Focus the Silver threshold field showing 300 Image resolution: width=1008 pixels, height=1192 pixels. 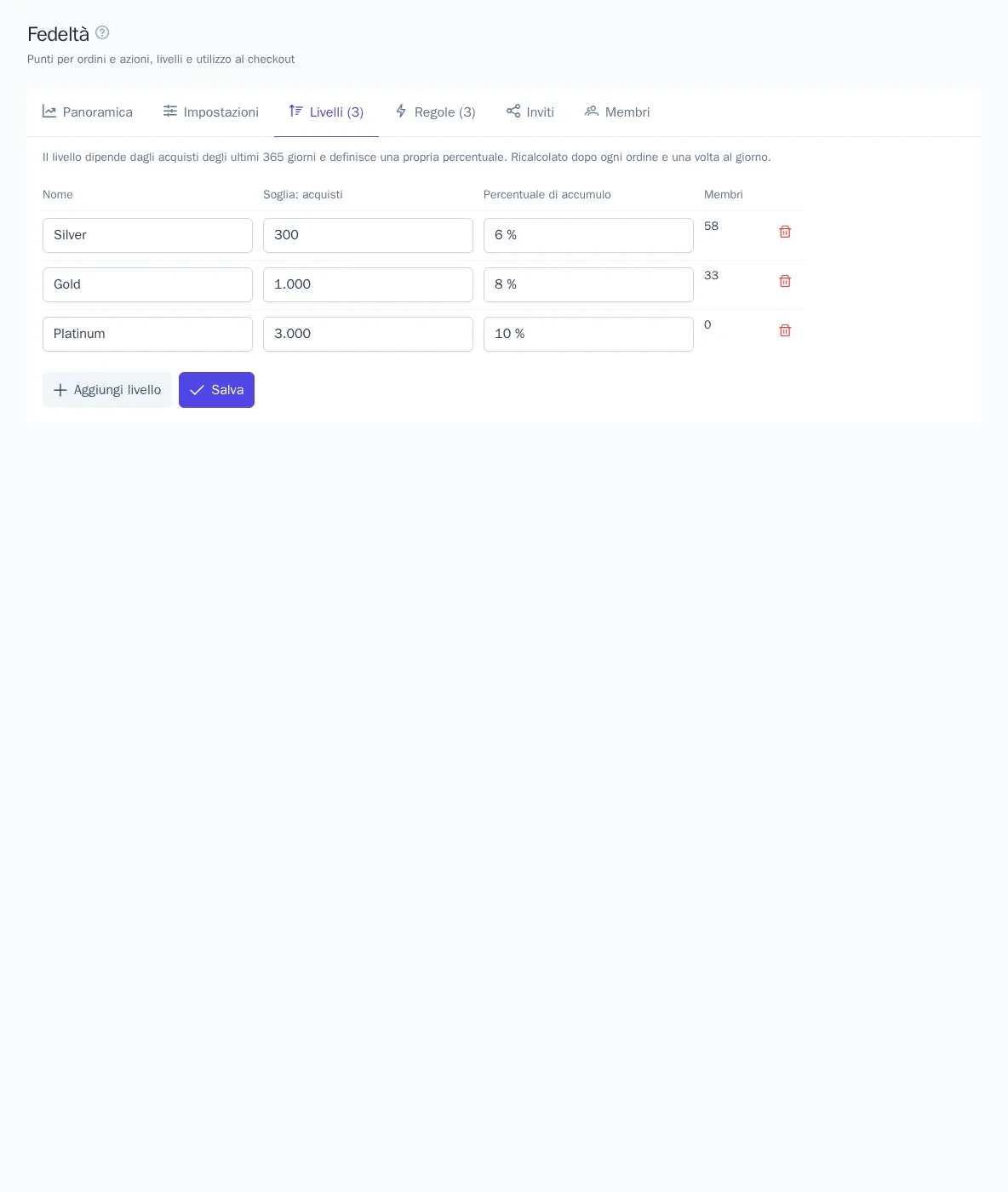[x=368, y=235]
